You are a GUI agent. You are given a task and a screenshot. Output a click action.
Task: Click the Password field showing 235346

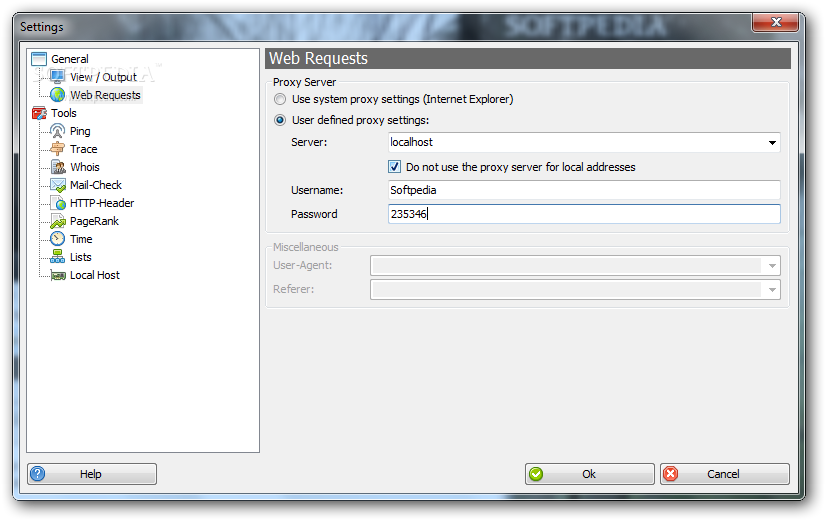[x=584, y=214]
